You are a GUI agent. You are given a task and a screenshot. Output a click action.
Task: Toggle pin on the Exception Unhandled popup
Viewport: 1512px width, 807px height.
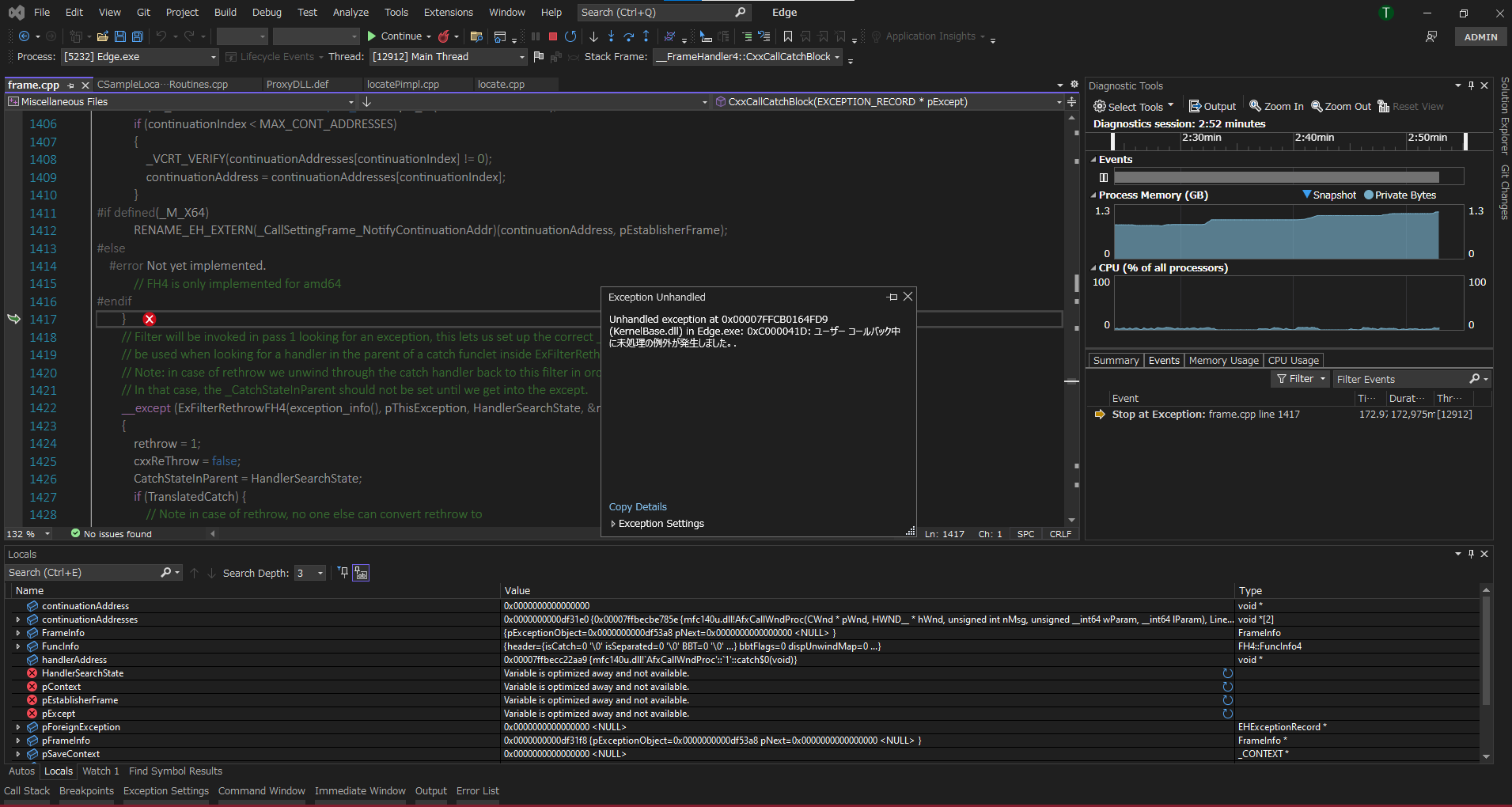(x=892, y=297)
